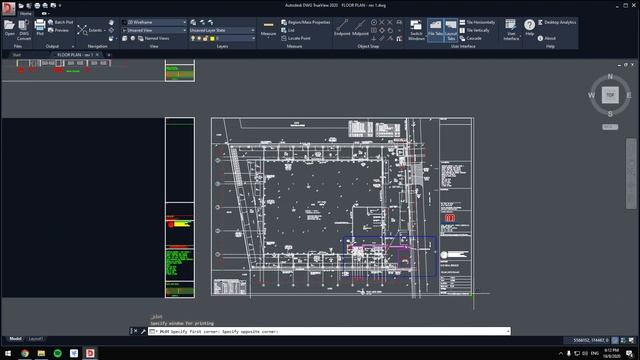Toggle the Center object snap circle icon
The image size is (640, 360).
374,22
